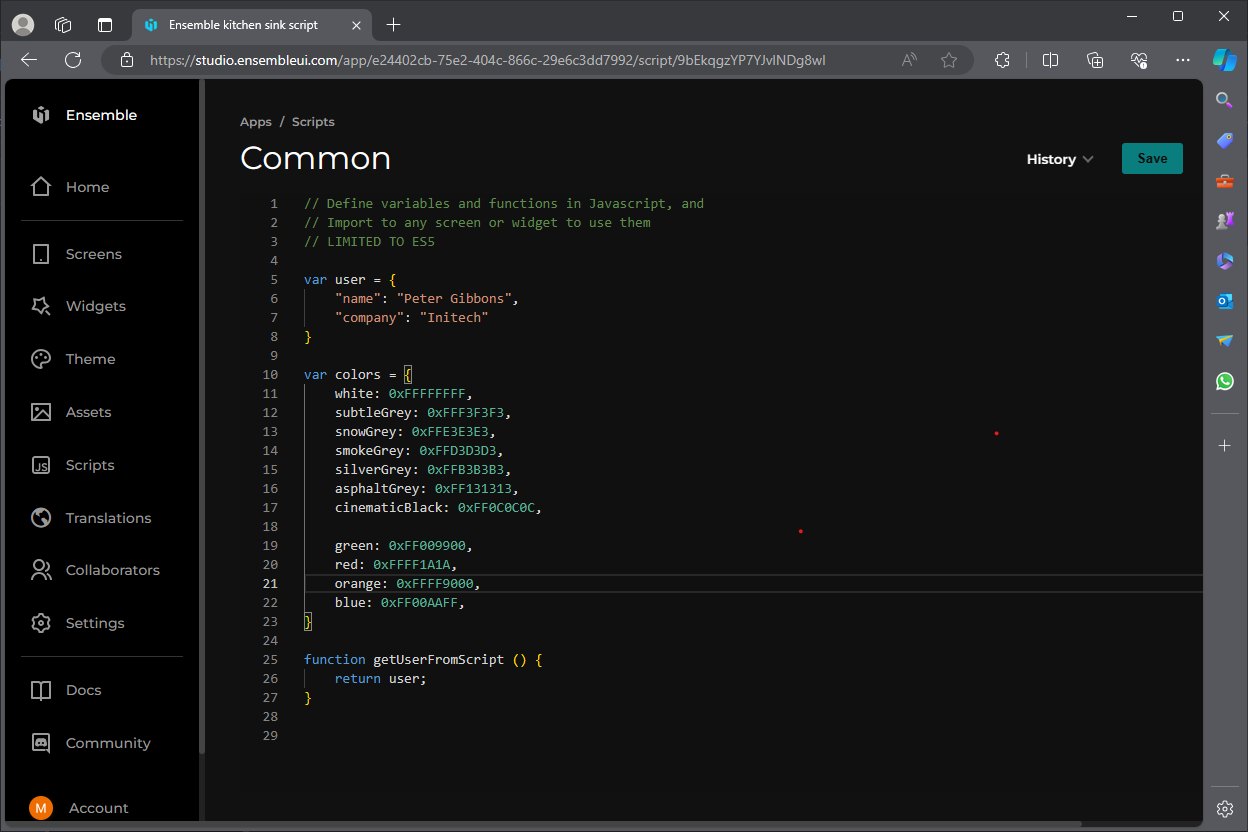This screenshot has width=1248, height=832.
Task: Select the Assets image icon
Action: pos(41,412)
